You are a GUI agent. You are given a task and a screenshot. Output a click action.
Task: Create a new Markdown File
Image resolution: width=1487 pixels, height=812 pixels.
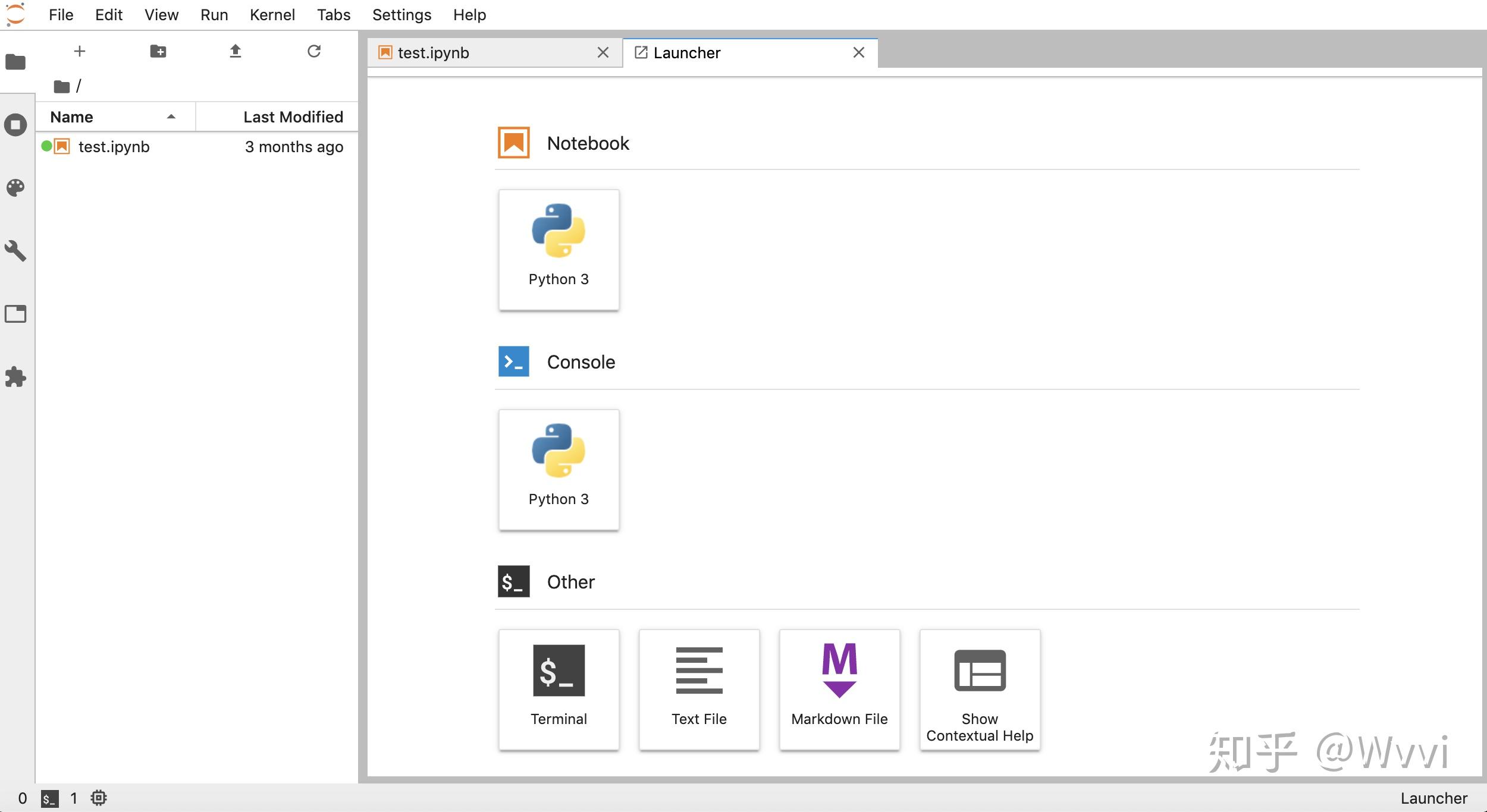[839, 689]
